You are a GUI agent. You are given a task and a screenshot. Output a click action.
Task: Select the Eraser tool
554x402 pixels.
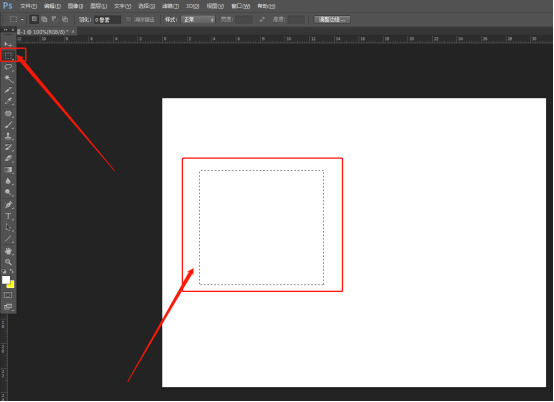[8, 158]
